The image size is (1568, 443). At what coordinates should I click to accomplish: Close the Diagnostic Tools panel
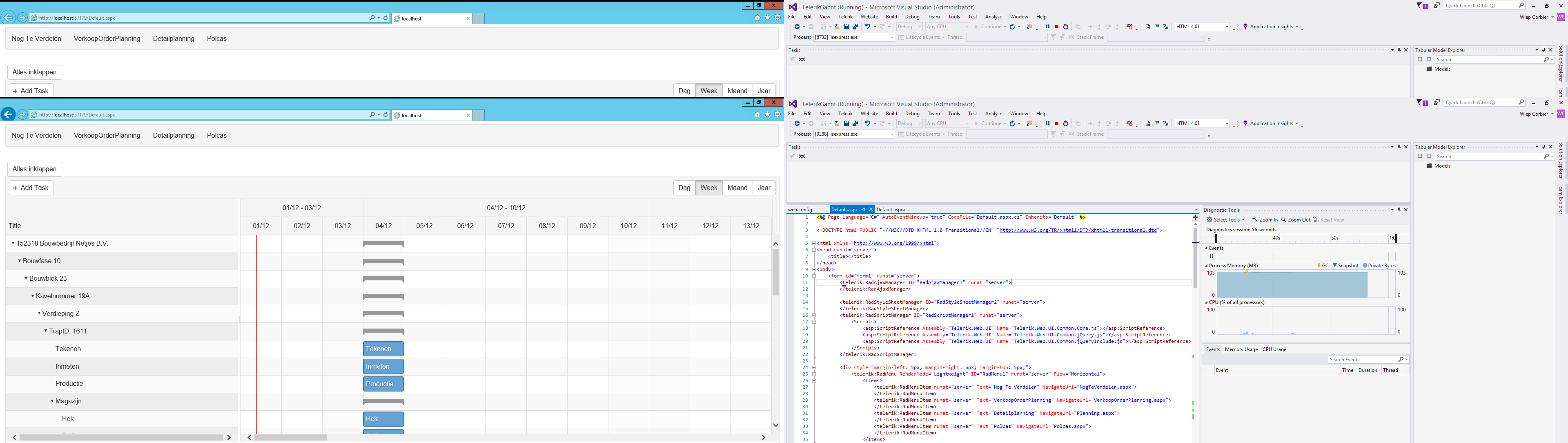point(1406,210)
